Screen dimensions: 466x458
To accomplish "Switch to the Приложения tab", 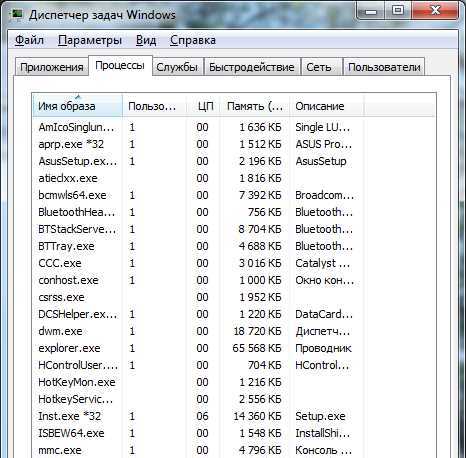I will (x=52, y=67).
